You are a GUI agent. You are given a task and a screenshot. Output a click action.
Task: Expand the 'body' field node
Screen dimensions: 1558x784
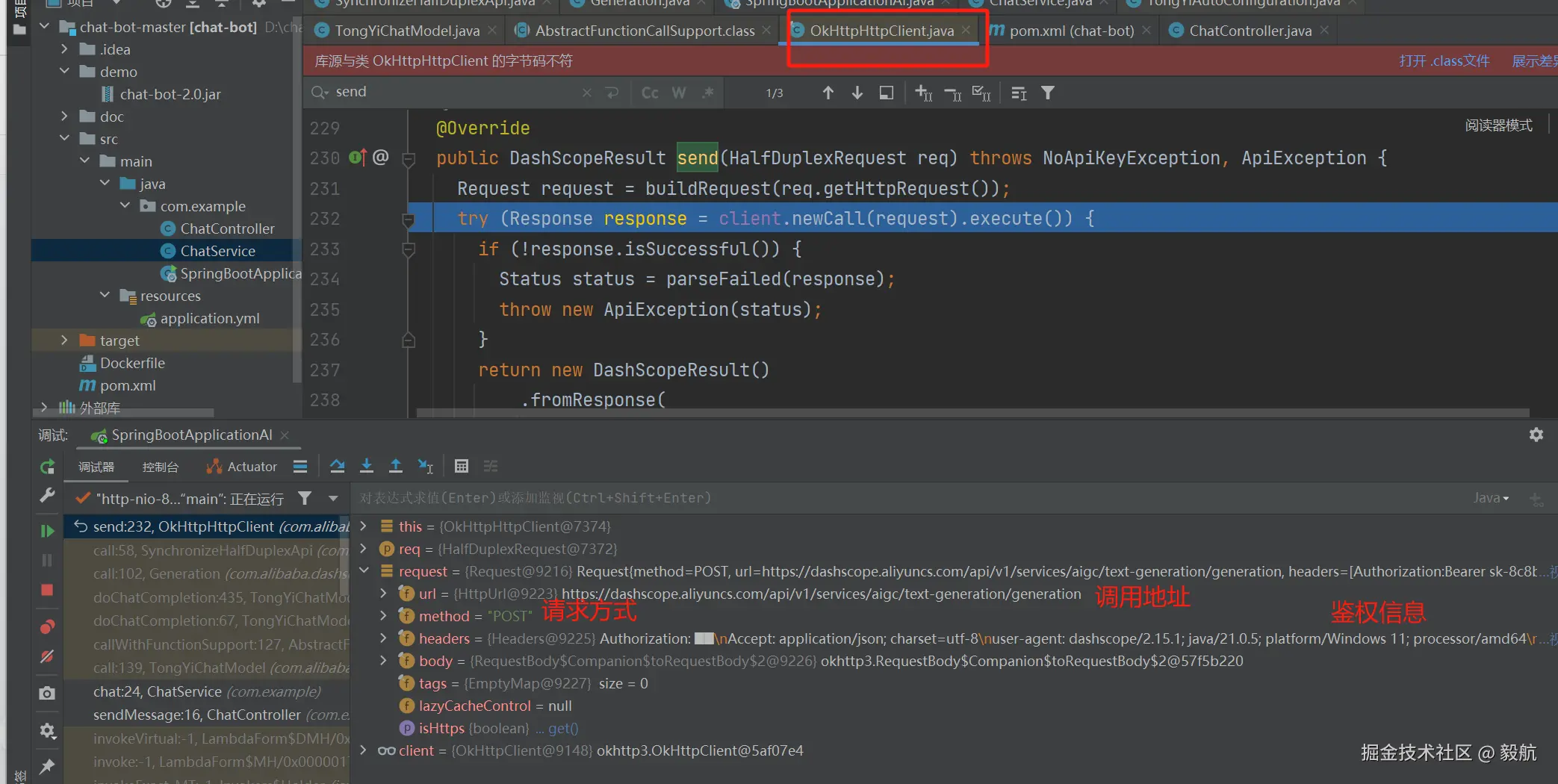(x=384, y=660)
